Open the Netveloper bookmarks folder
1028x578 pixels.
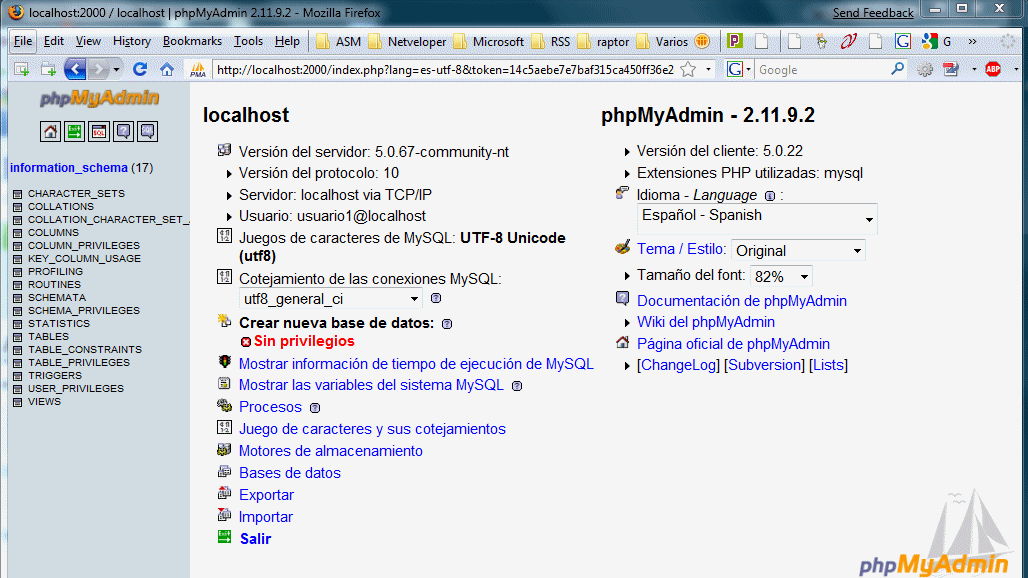tap(408, 41)
